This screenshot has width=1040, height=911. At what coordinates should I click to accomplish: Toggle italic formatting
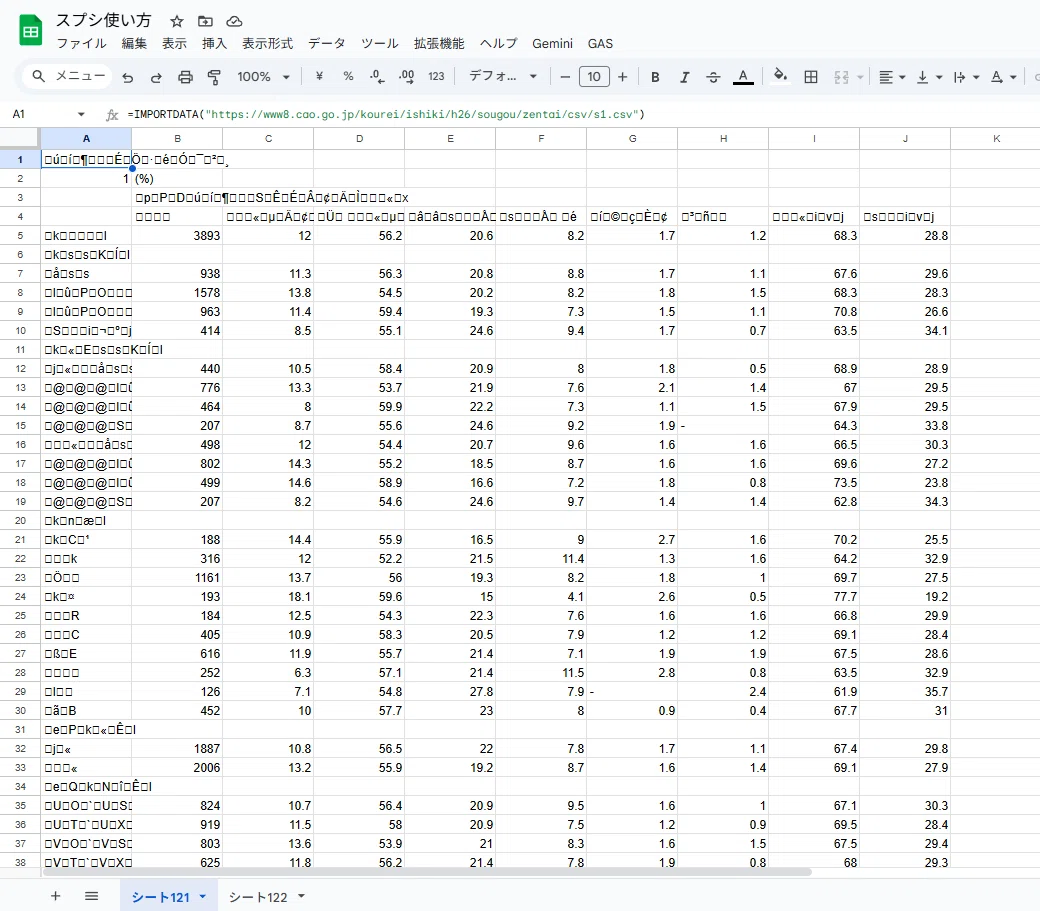point(684,77)
